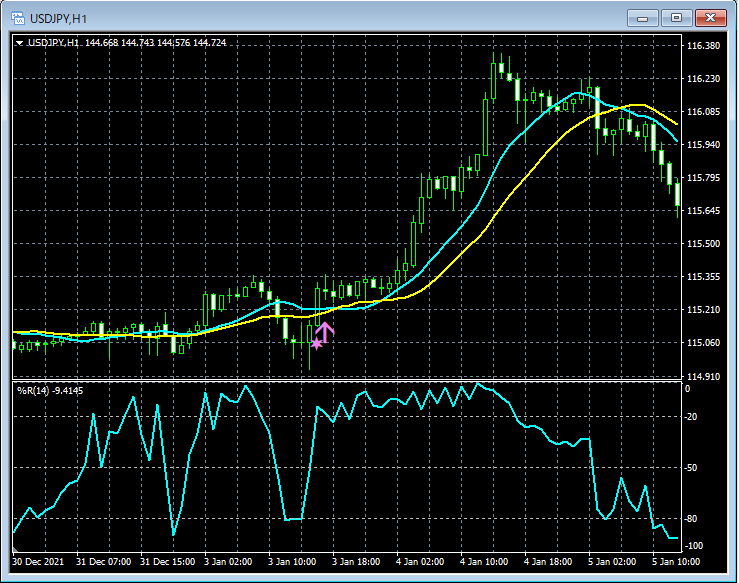Click the 4 Jan 02:00 time label

click(x=420, y=562)
